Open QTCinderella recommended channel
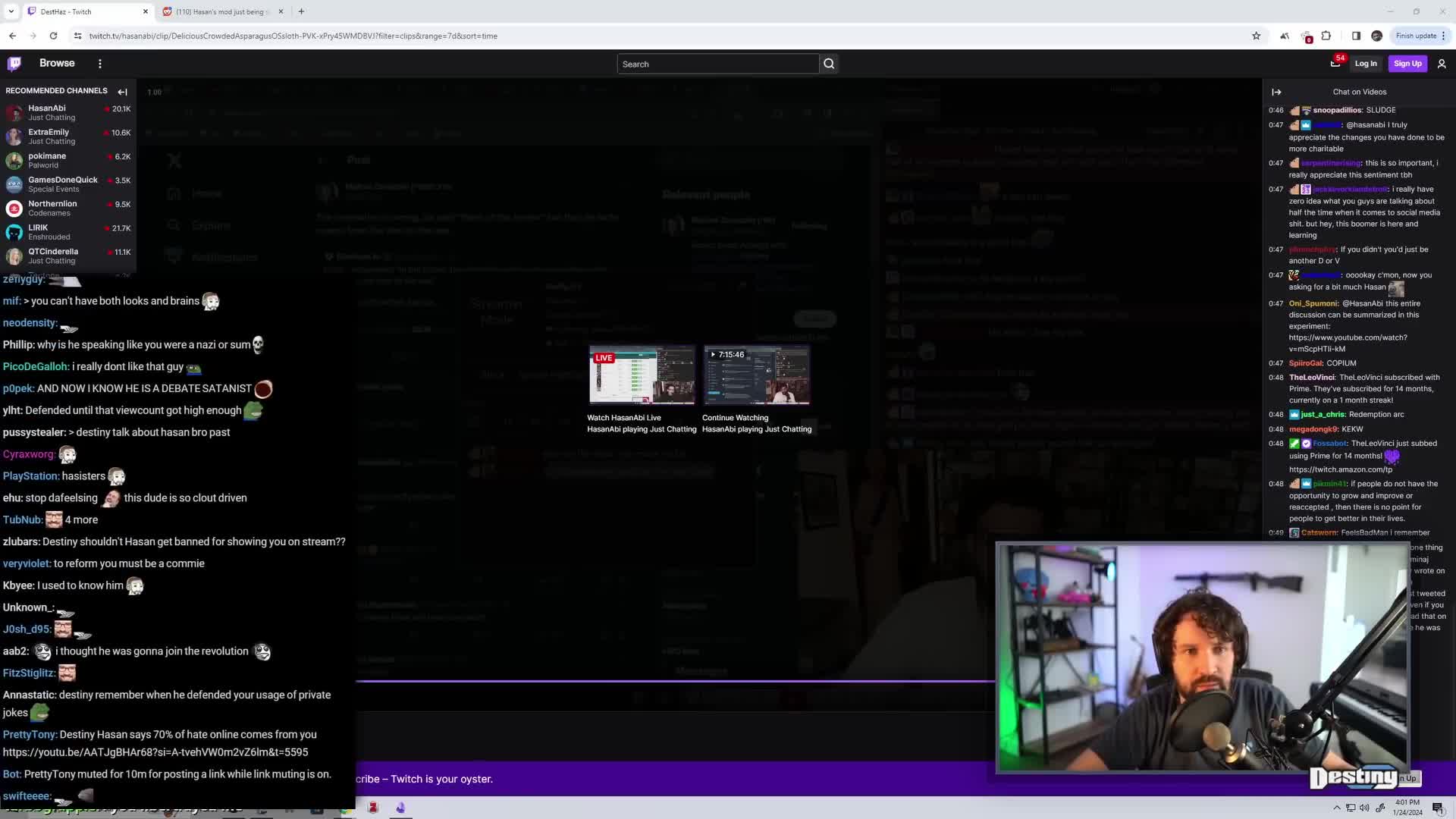Viewport: 1456px width, 819px height. (68, 256)
